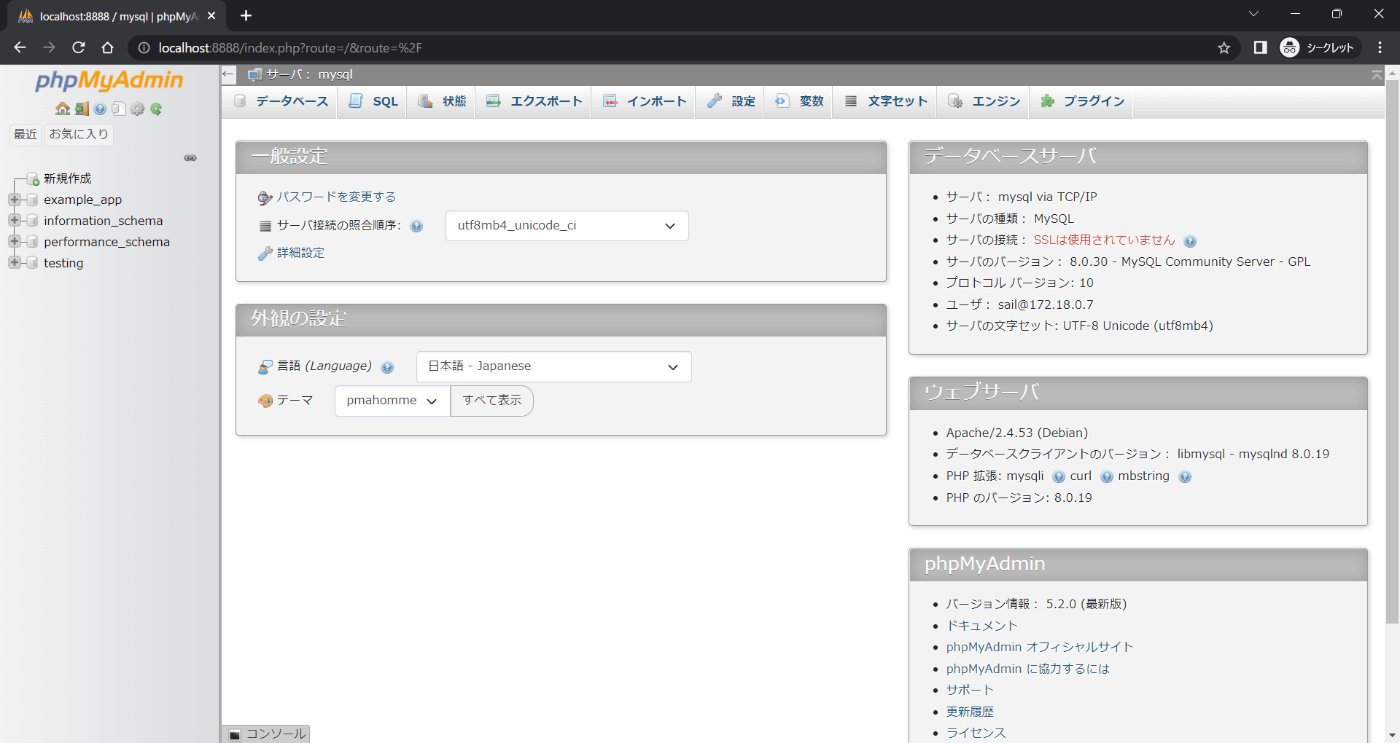Open the 文字セット tab
The height and width of the screenshot is (743, 1400).
885,102
